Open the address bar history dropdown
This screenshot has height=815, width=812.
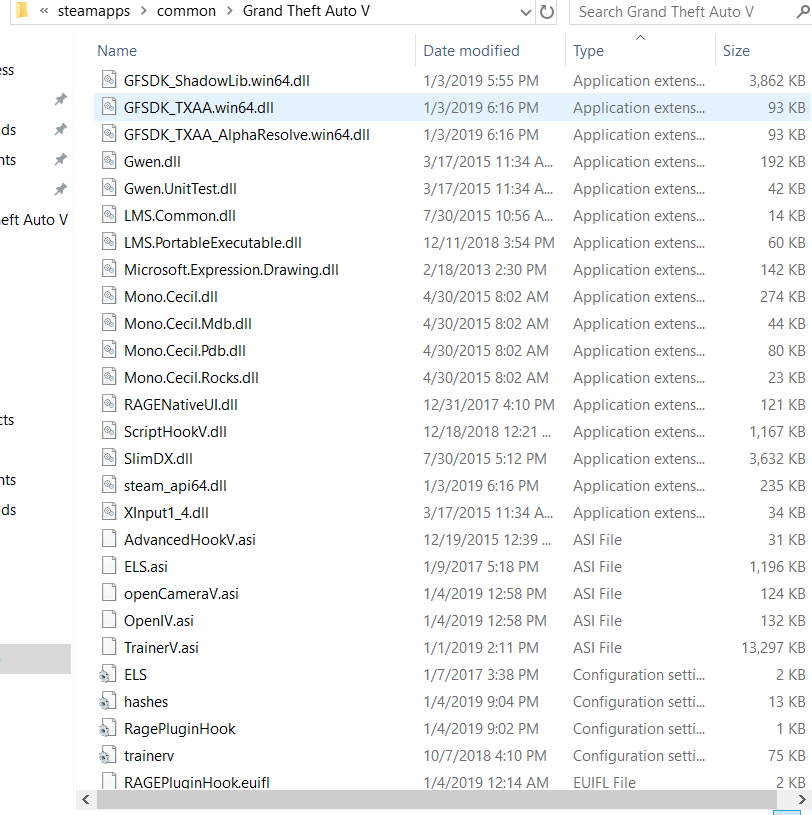[526, 12]
